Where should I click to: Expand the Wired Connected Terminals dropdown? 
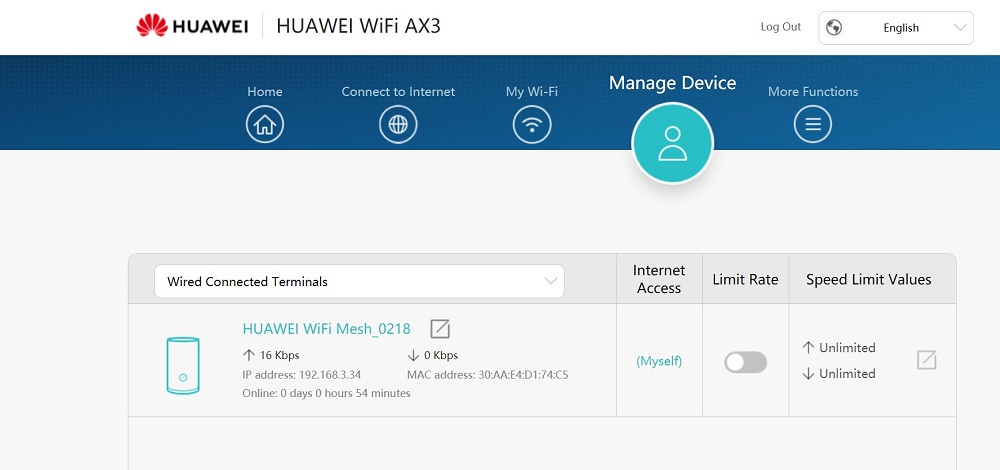pyautogui.click(x=360, y=281)
